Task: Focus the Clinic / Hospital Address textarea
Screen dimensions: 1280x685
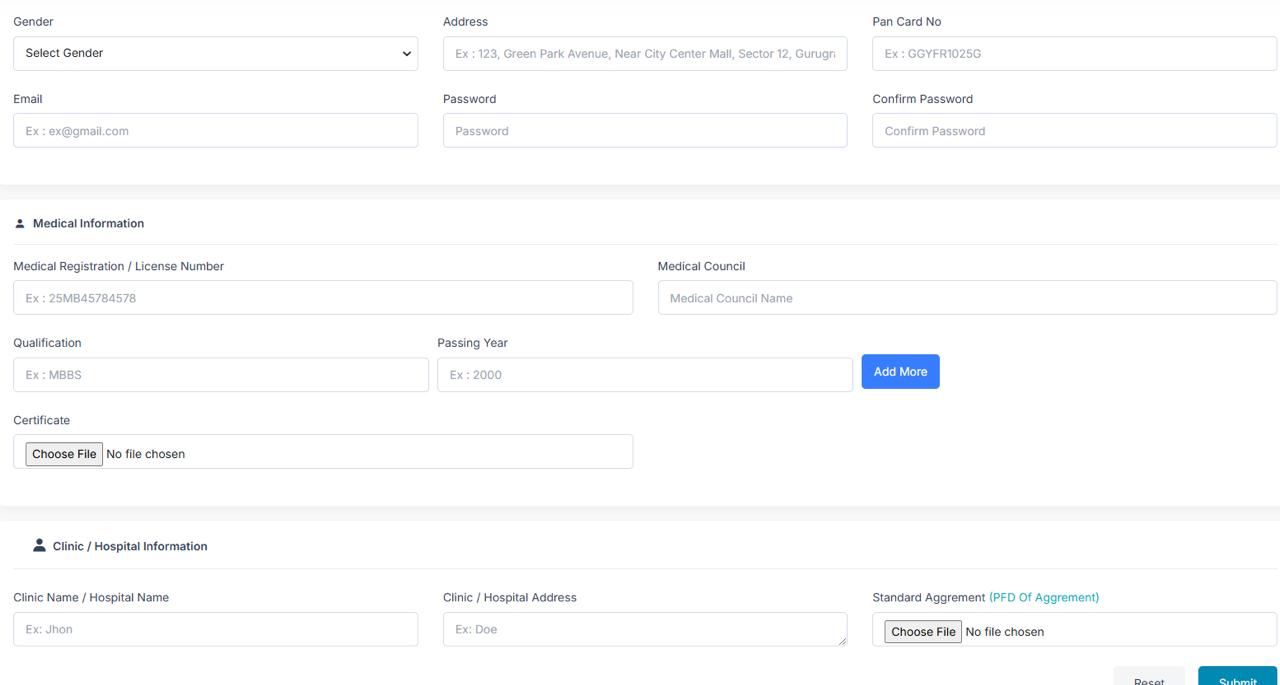Action: (x=645, y=630)
